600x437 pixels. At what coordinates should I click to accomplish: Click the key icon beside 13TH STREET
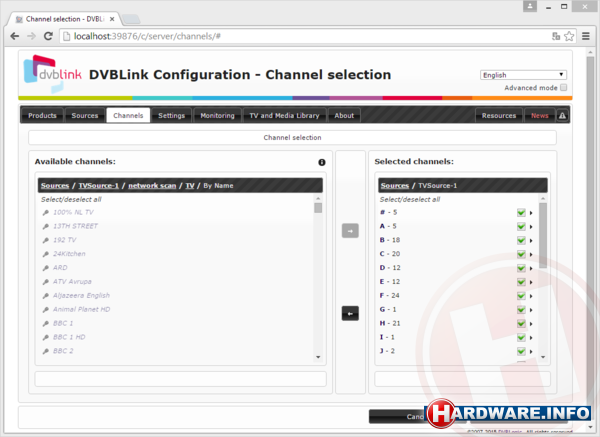[46, 227]
